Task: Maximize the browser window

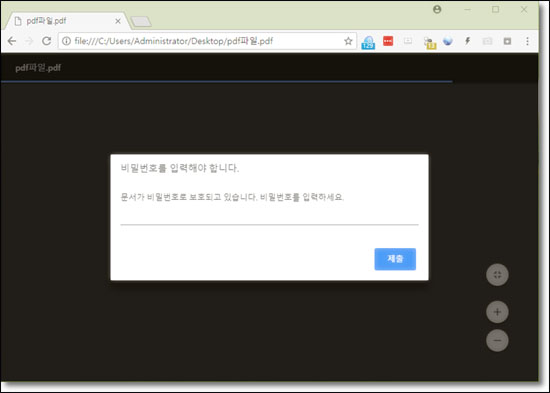Action: (x=495, y=9)
